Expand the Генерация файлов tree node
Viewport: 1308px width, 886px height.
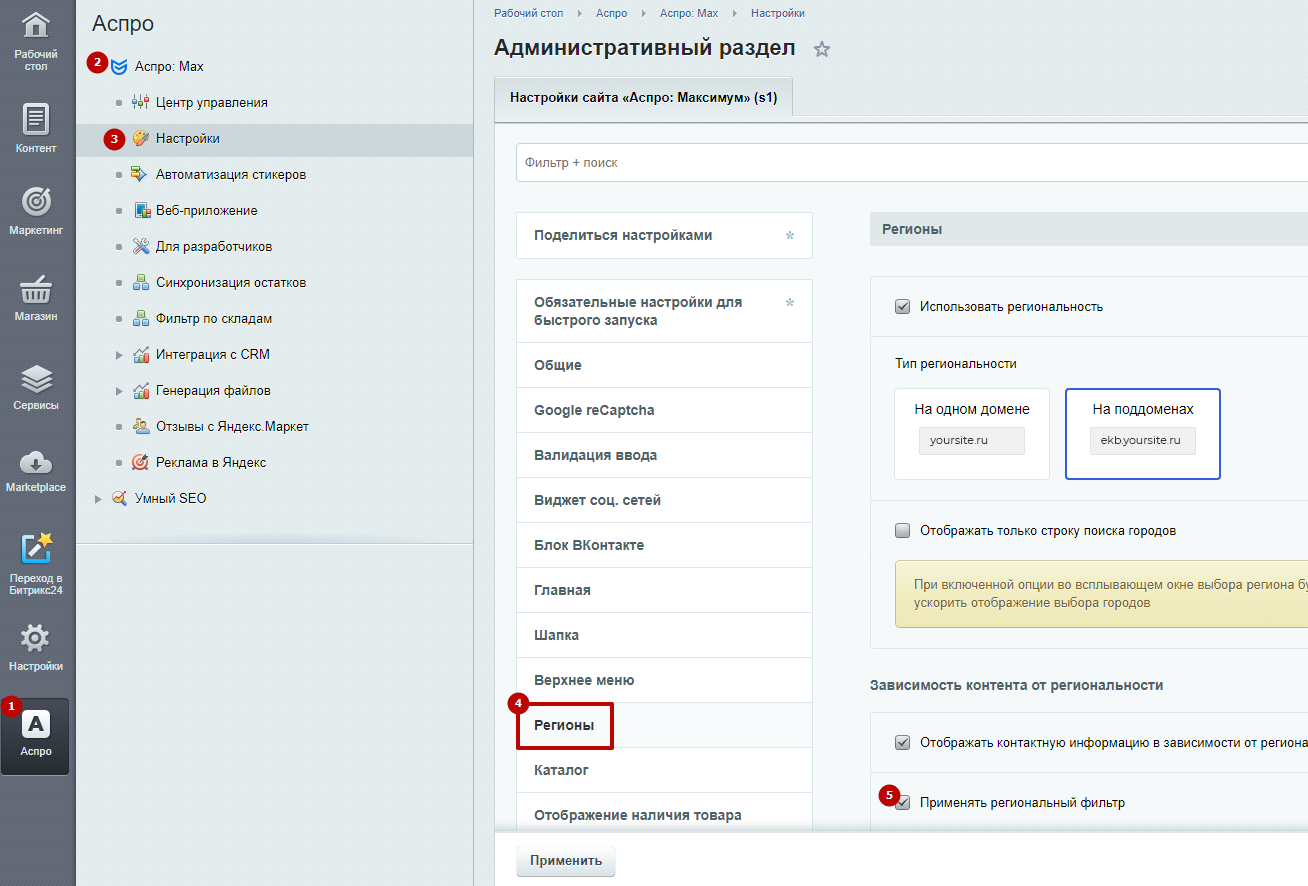pos(119,391)
